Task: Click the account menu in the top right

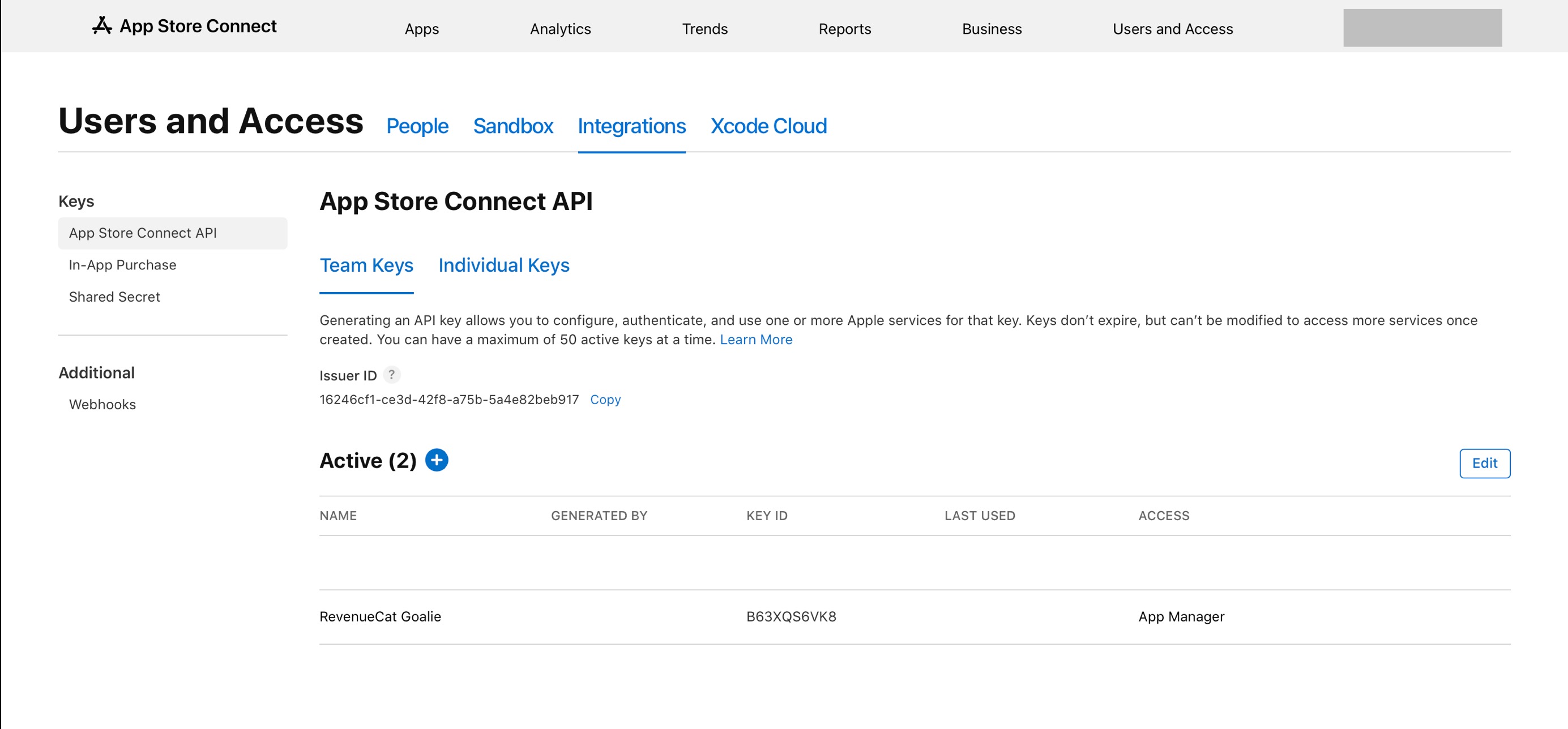Action: pyautogui.click(x=1422, y=28)
